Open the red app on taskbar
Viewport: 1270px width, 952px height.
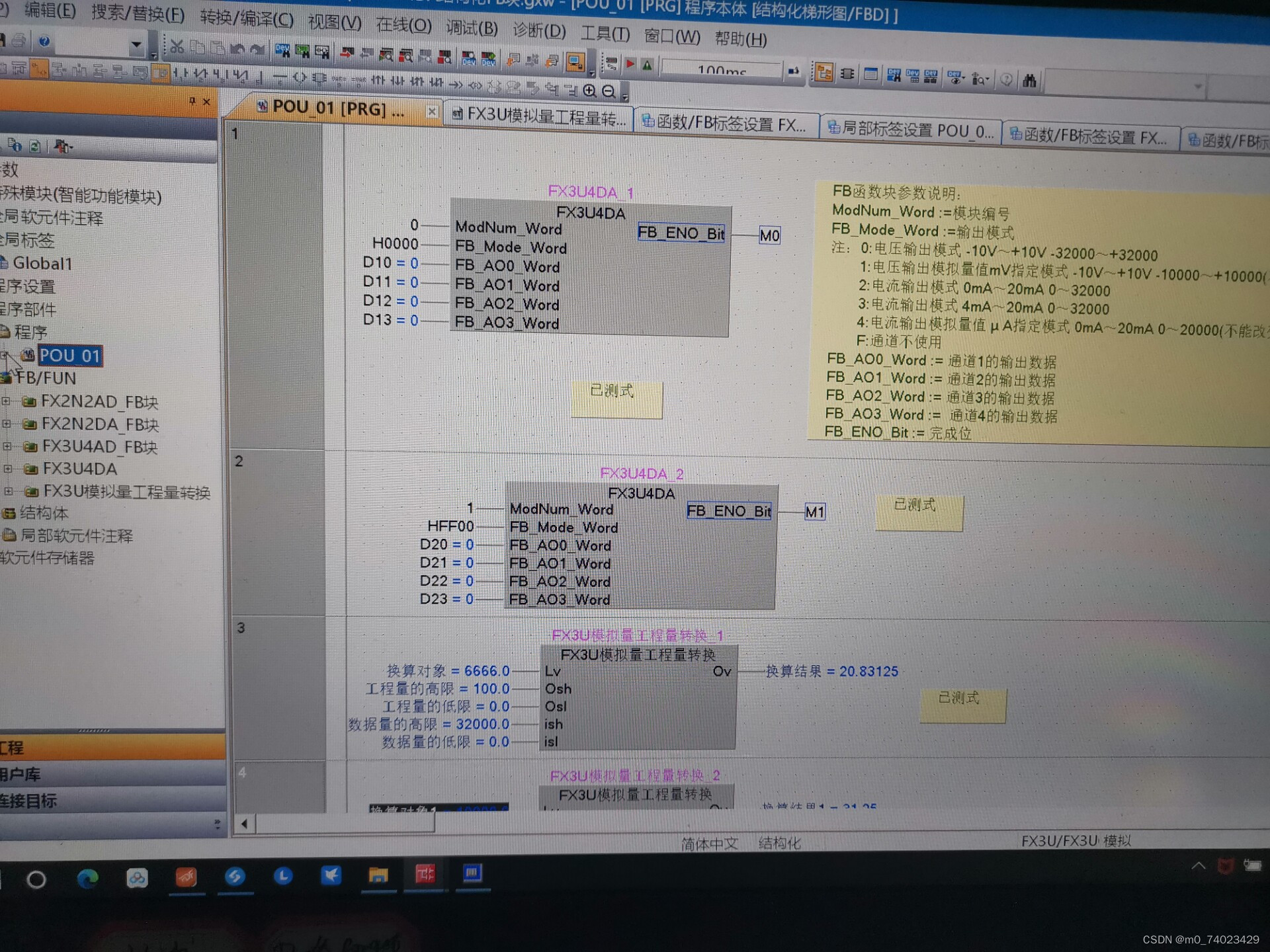[425, 875]
